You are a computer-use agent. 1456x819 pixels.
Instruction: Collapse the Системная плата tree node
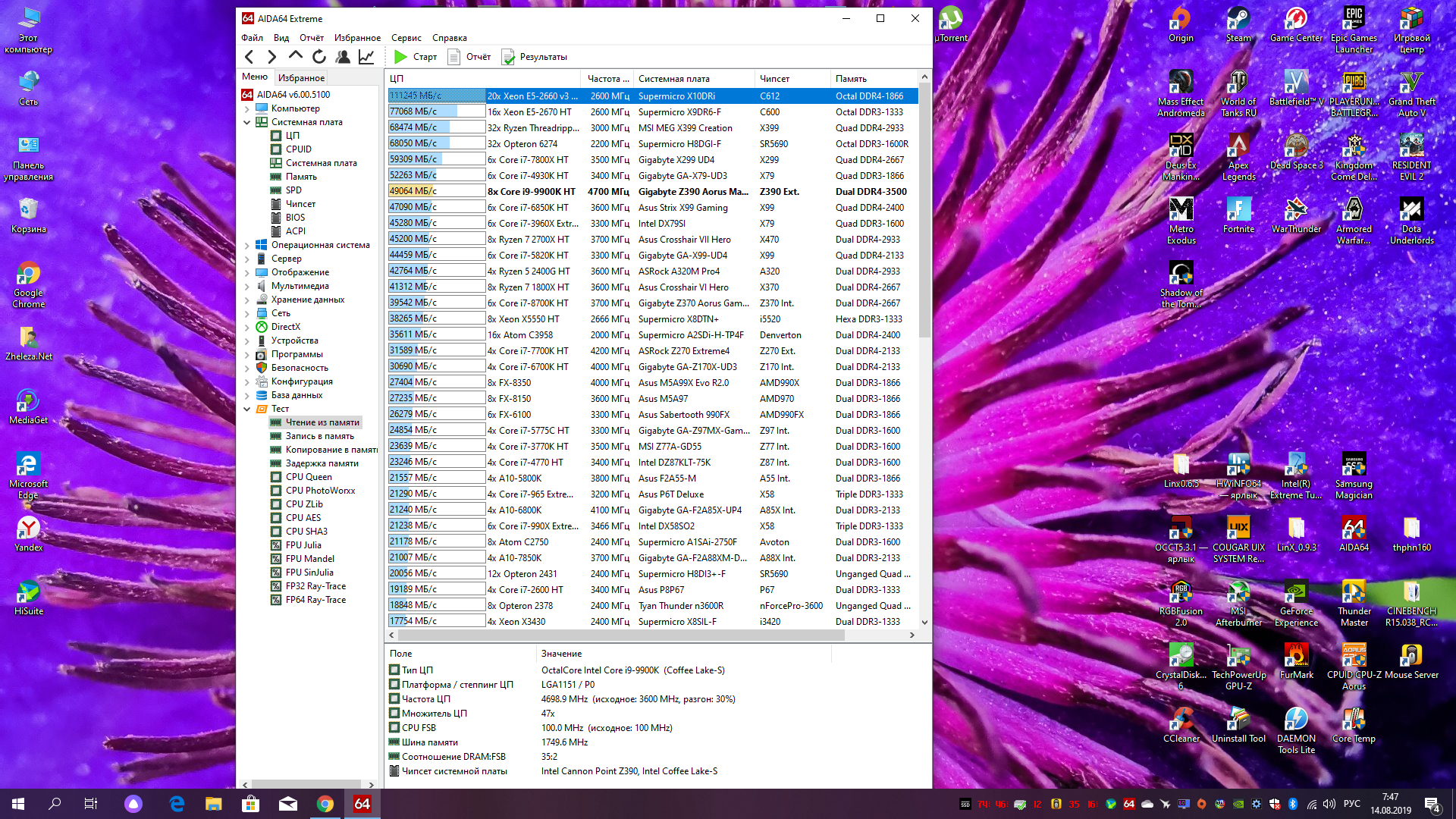(x=247, y=122)
